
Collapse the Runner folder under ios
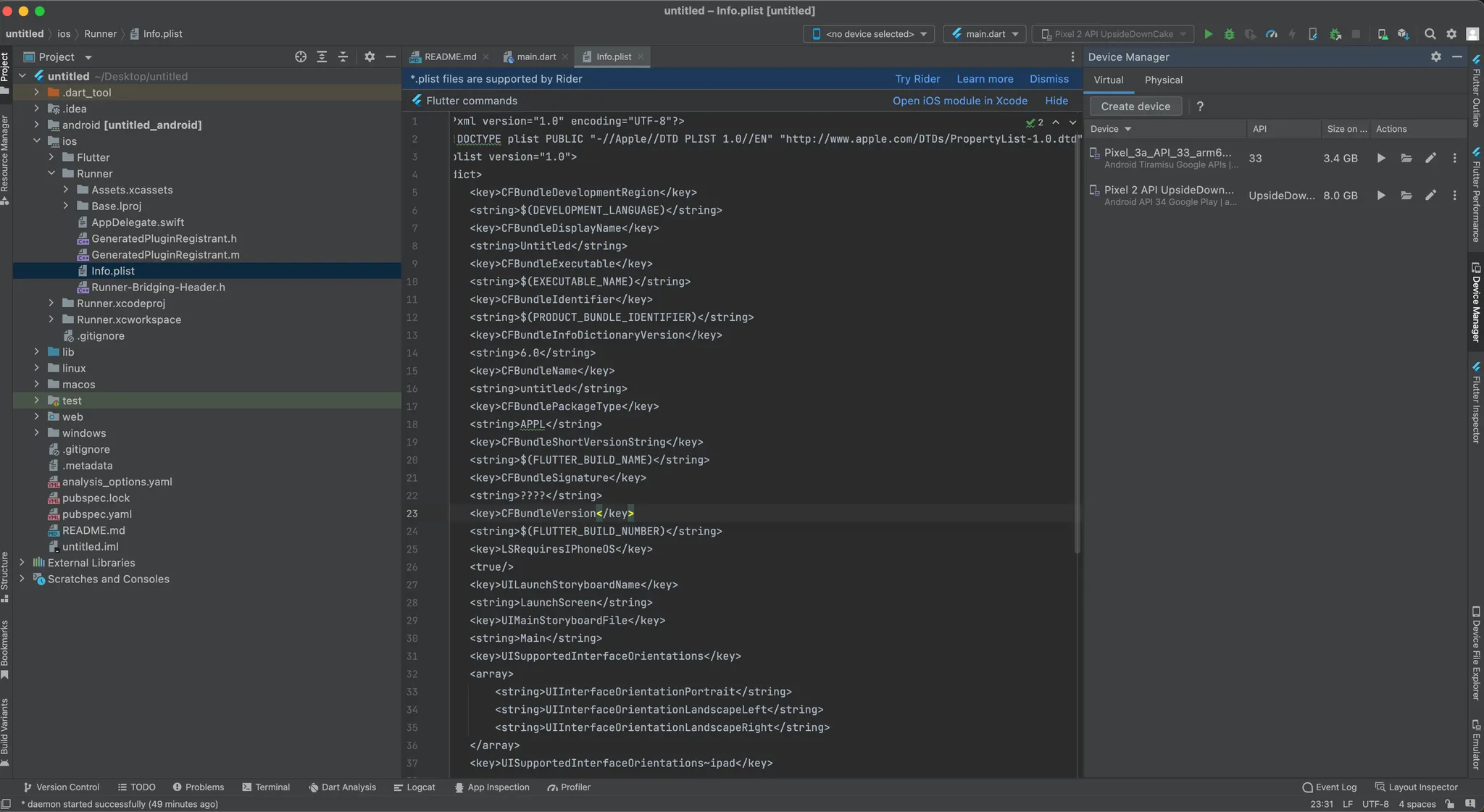(51, 174)
